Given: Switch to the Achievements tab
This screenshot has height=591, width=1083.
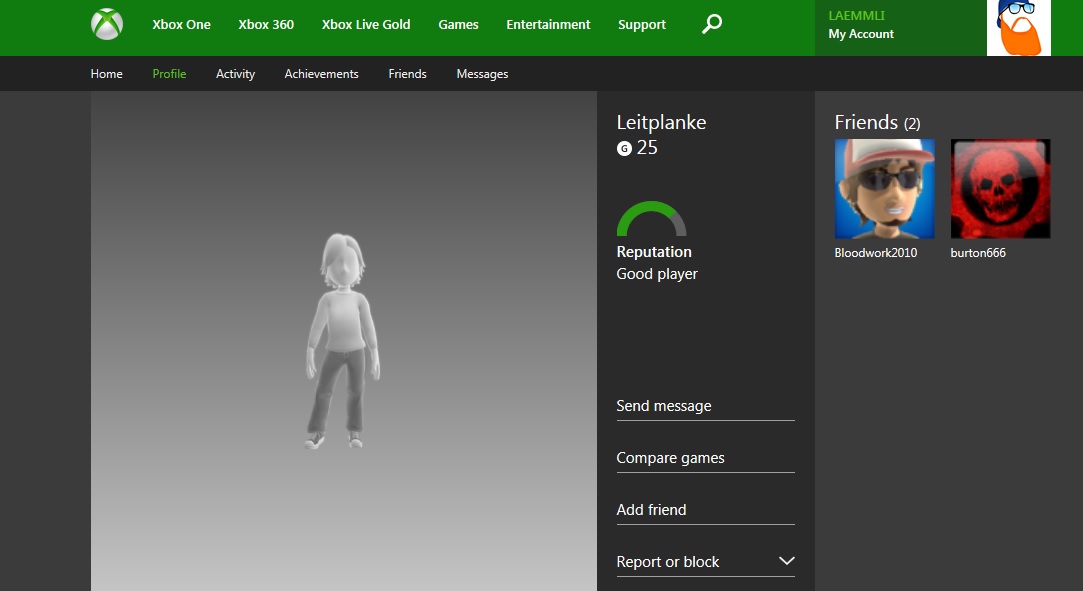Looking at the screenshot, I should coord(321,74).
